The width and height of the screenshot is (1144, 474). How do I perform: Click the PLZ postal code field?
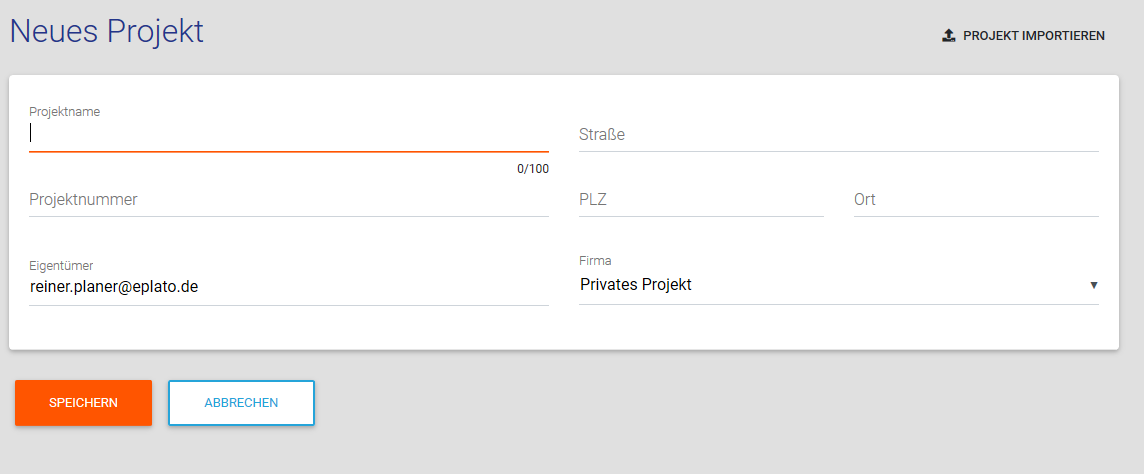(700, 199)
